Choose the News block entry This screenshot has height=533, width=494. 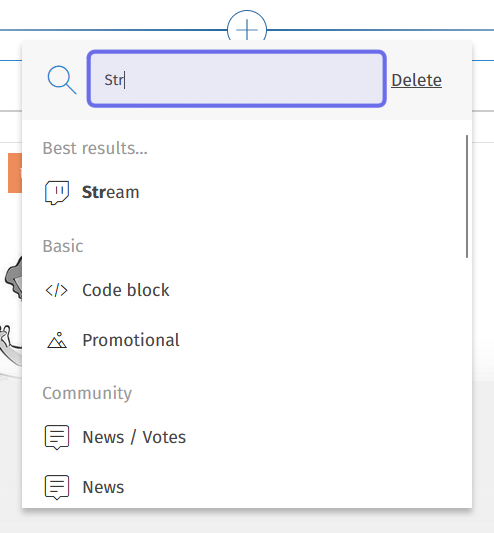(x=247, y=487)
